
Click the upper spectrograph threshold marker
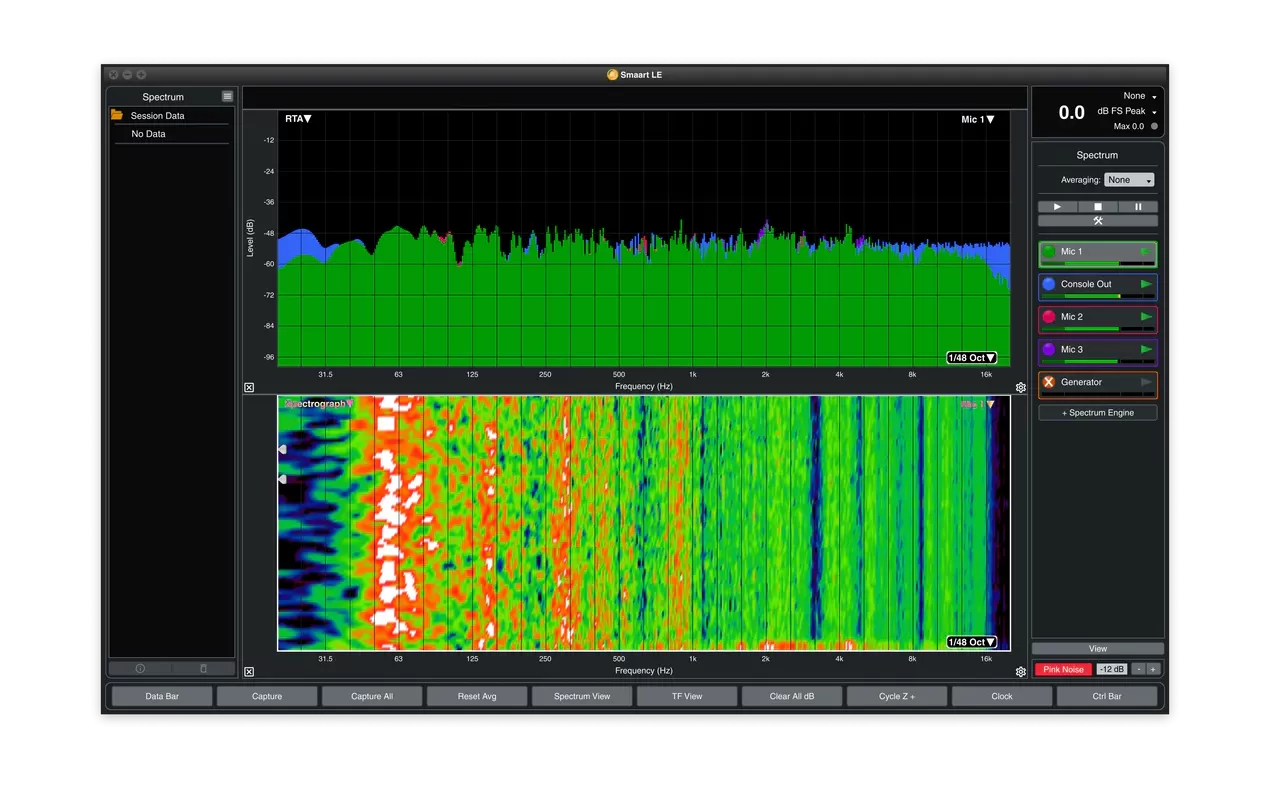point(282,450)
